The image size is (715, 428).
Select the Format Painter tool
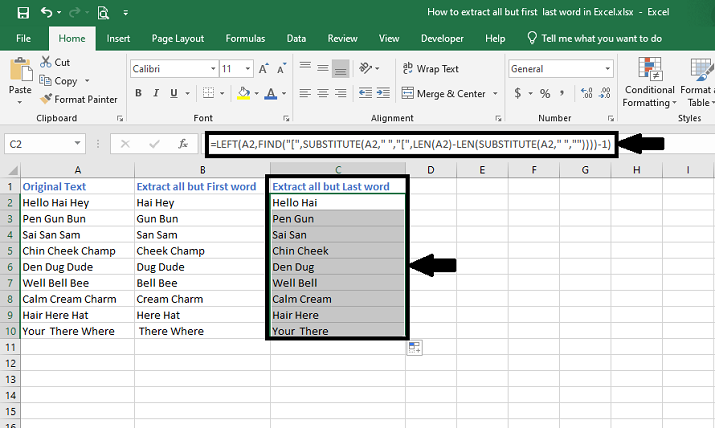coord(79,99)
